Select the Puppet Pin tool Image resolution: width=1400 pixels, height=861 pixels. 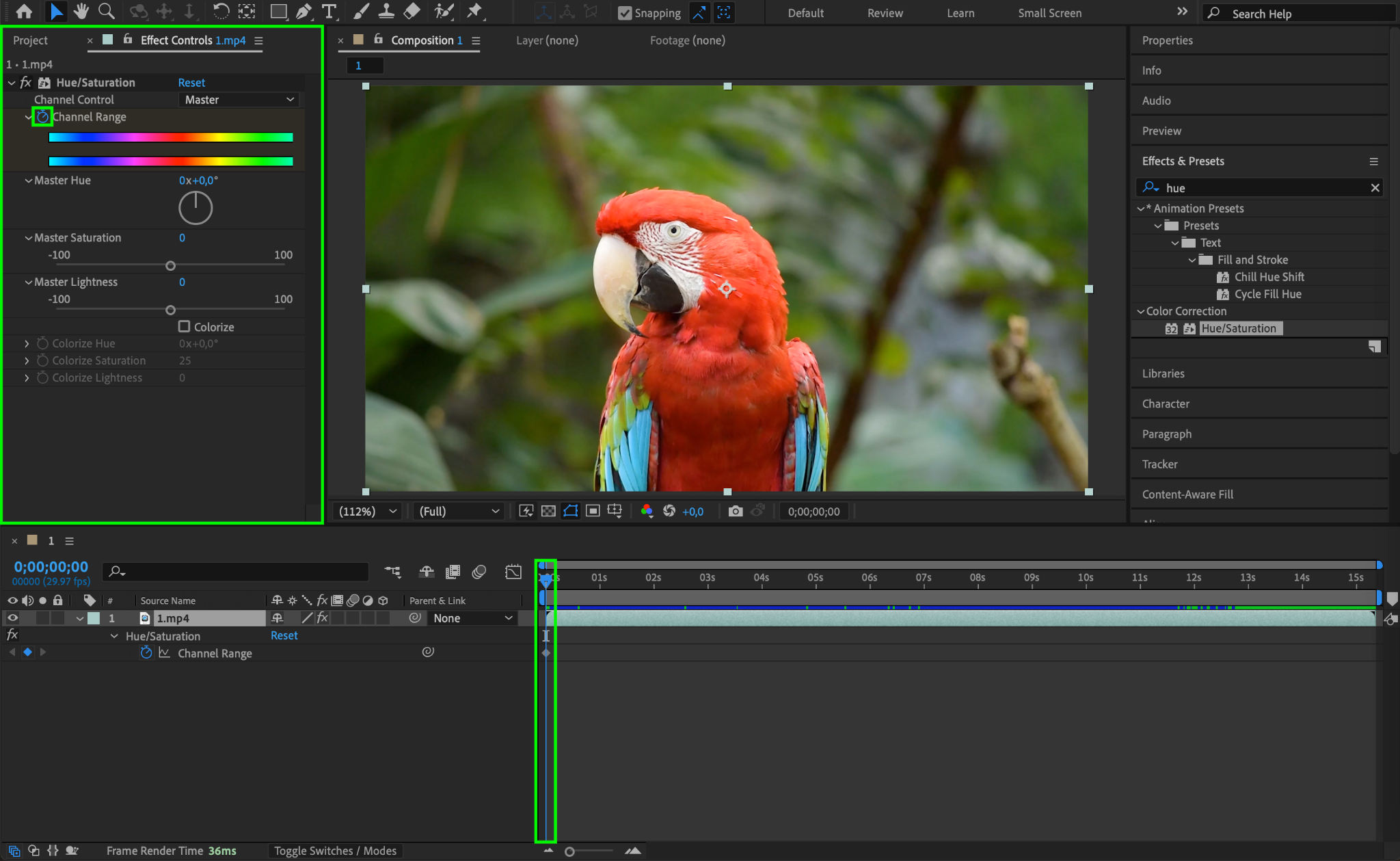[474, 12]
